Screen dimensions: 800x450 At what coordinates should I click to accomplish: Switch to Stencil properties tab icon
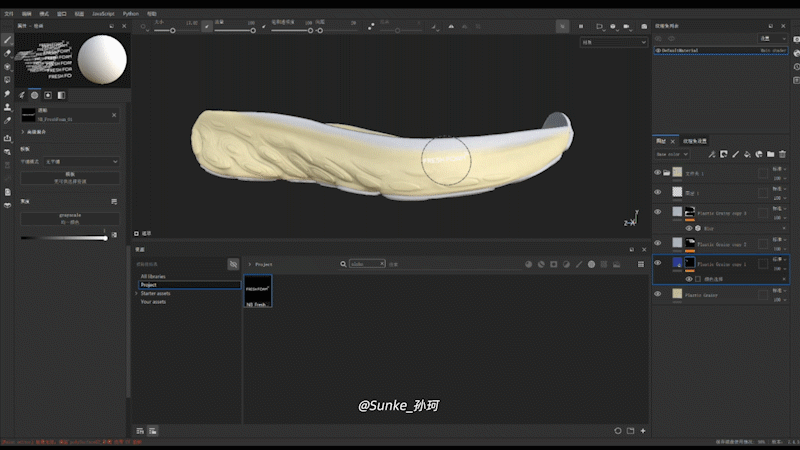[48, 95]
